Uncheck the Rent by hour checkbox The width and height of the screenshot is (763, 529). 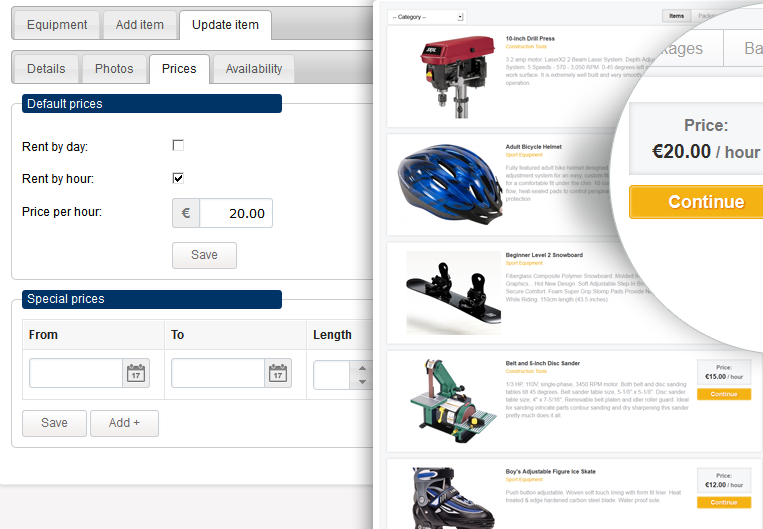pyautogui.click(x=178, y=178)
